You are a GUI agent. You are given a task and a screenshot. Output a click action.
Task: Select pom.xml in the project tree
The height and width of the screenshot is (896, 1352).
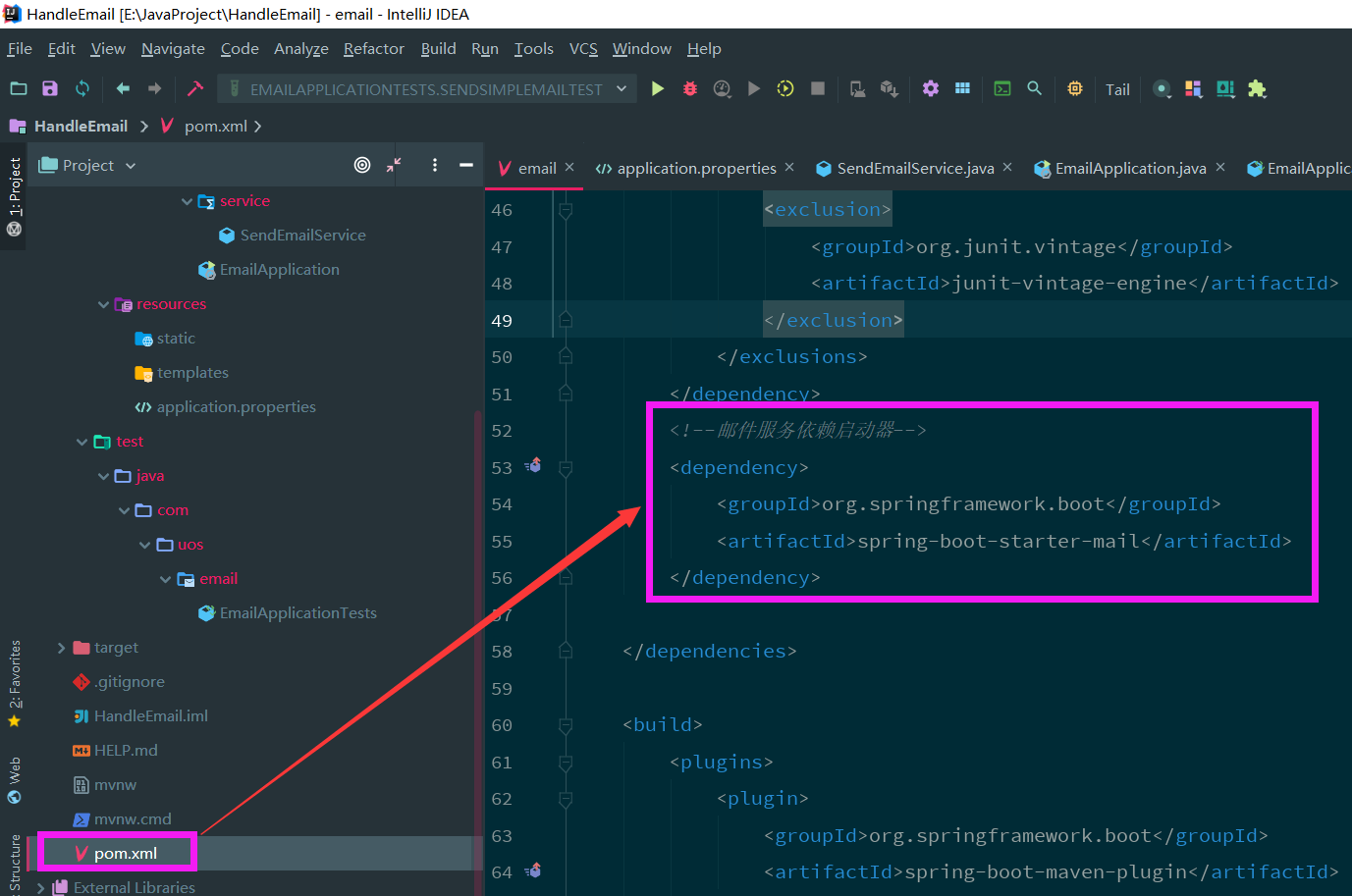[x=125, y=853]
